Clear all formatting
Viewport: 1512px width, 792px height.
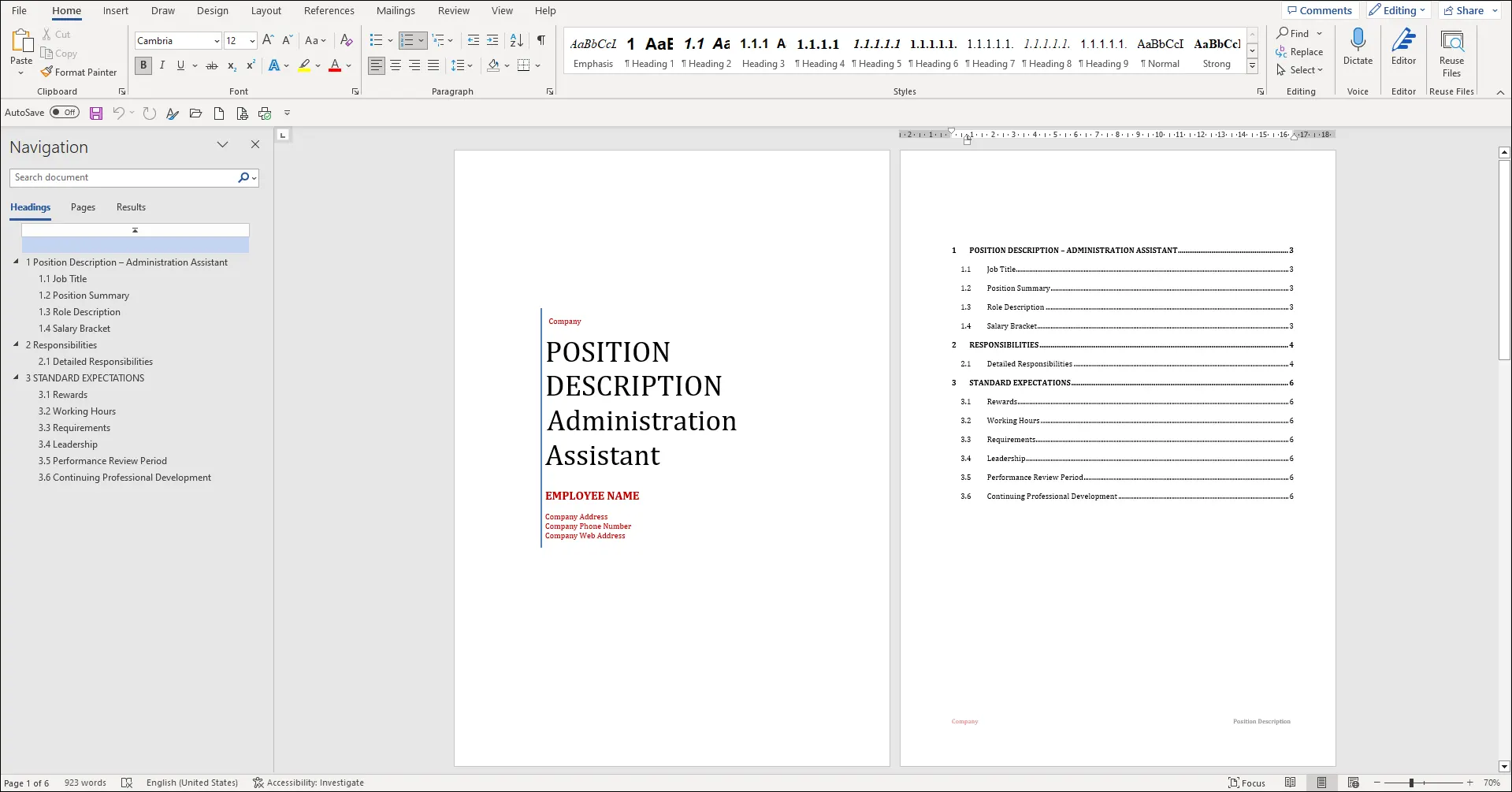346,40
